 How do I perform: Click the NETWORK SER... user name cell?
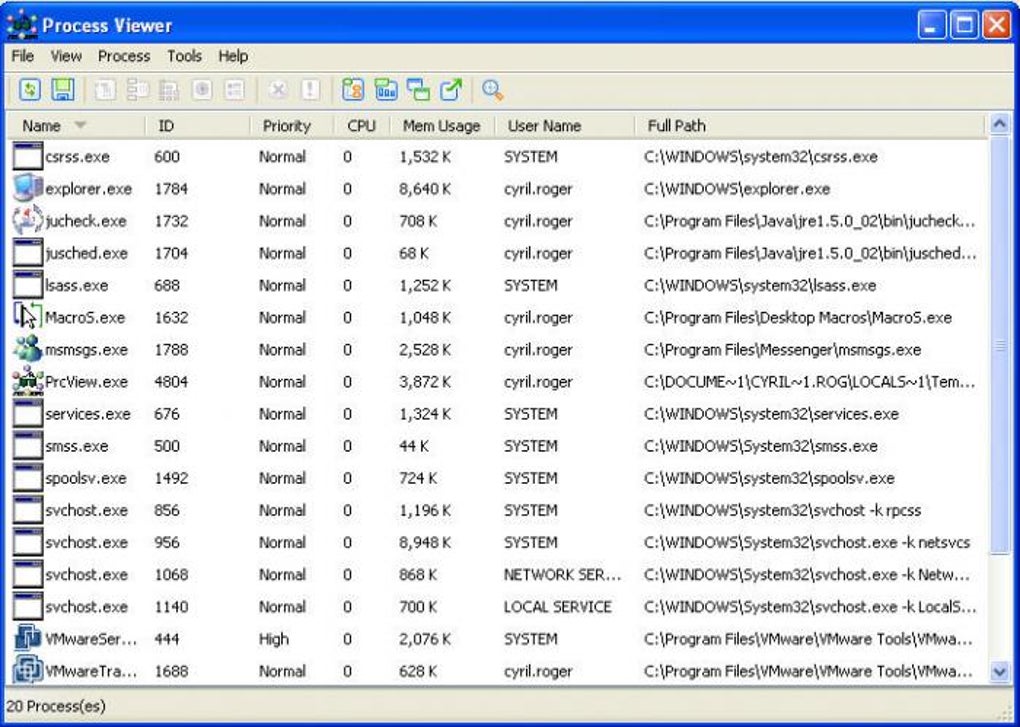563,574
